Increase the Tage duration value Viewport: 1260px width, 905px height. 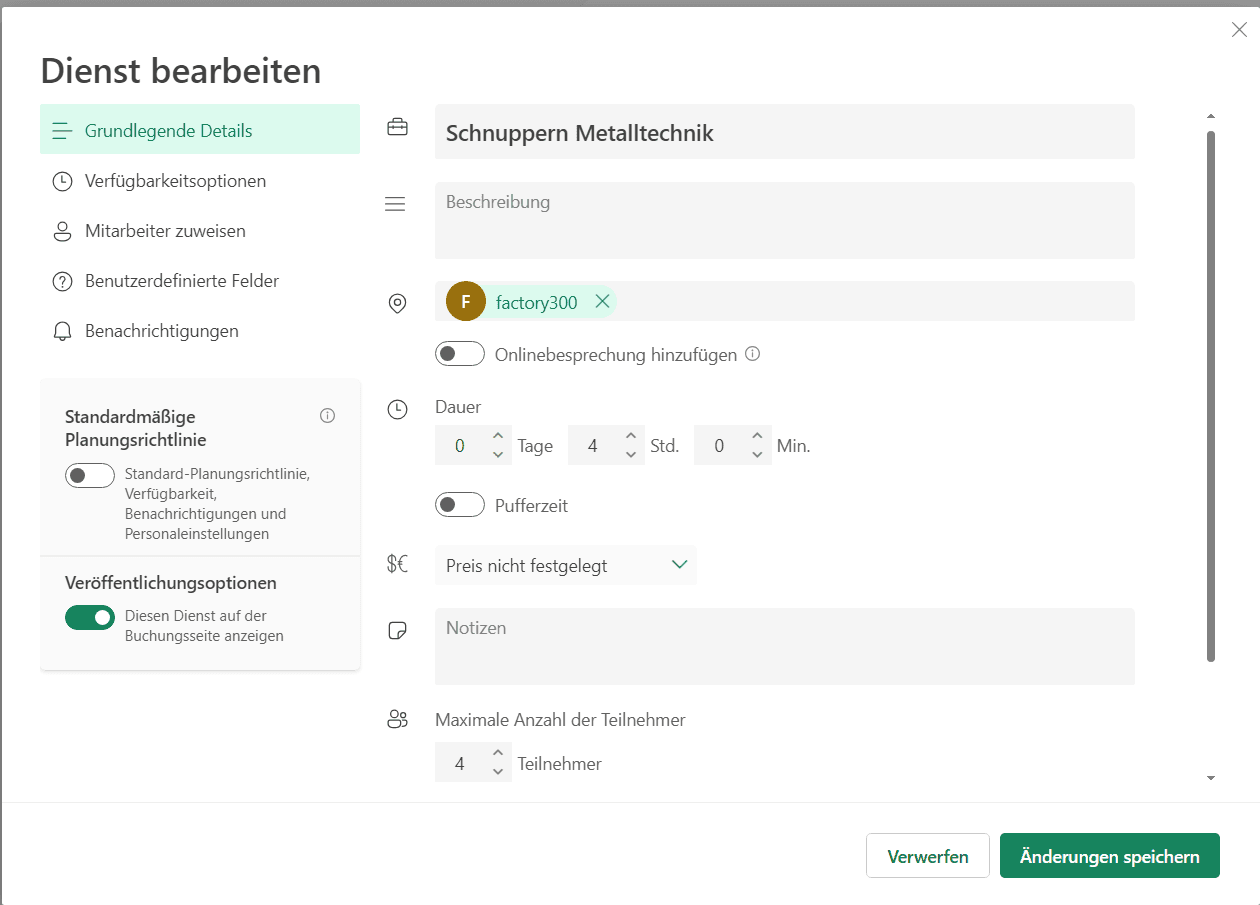[x=498, y=436]
